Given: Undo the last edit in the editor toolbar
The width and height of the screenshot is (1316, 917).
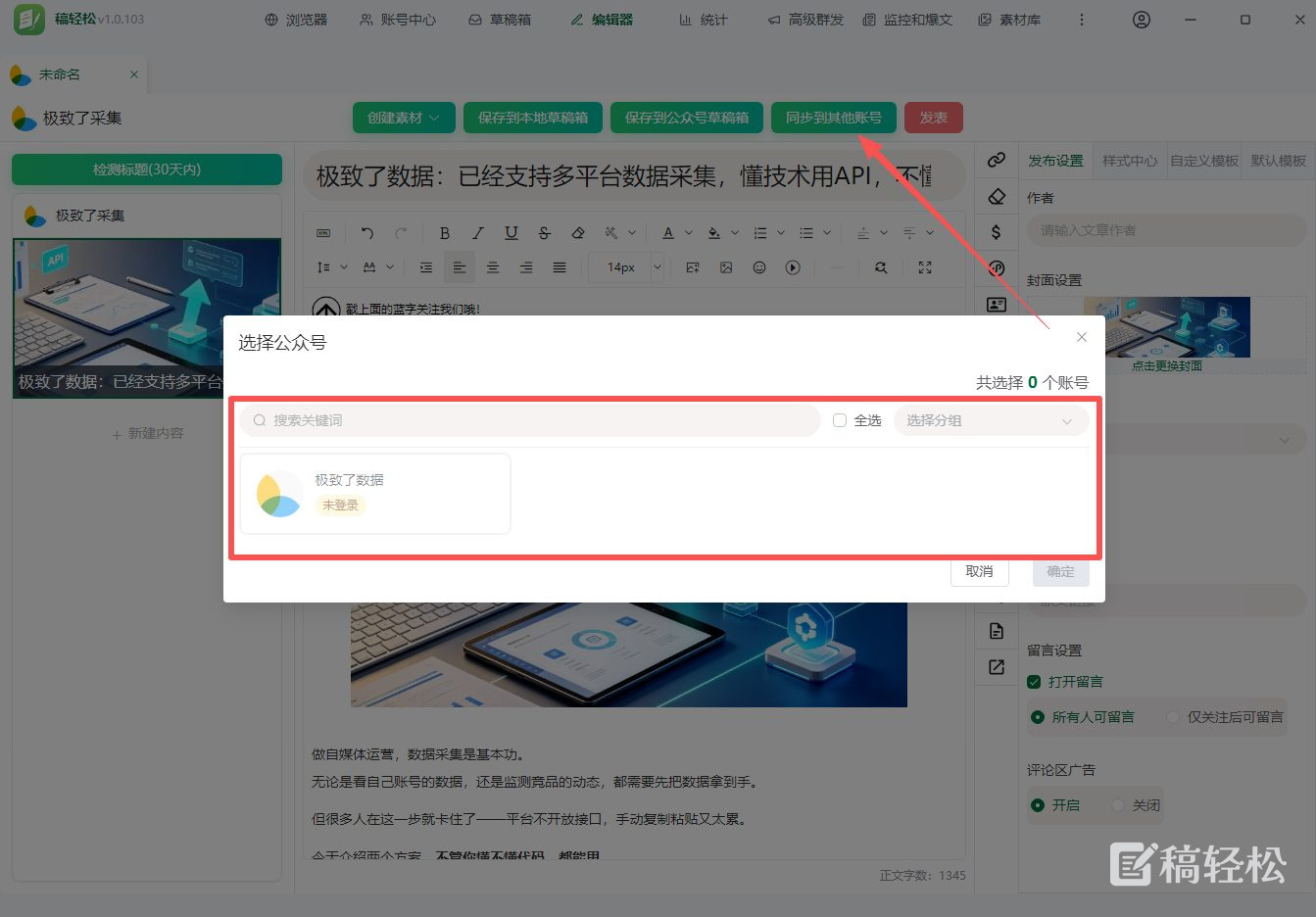Looking at the screenshot, I should [x=367, y=233].
